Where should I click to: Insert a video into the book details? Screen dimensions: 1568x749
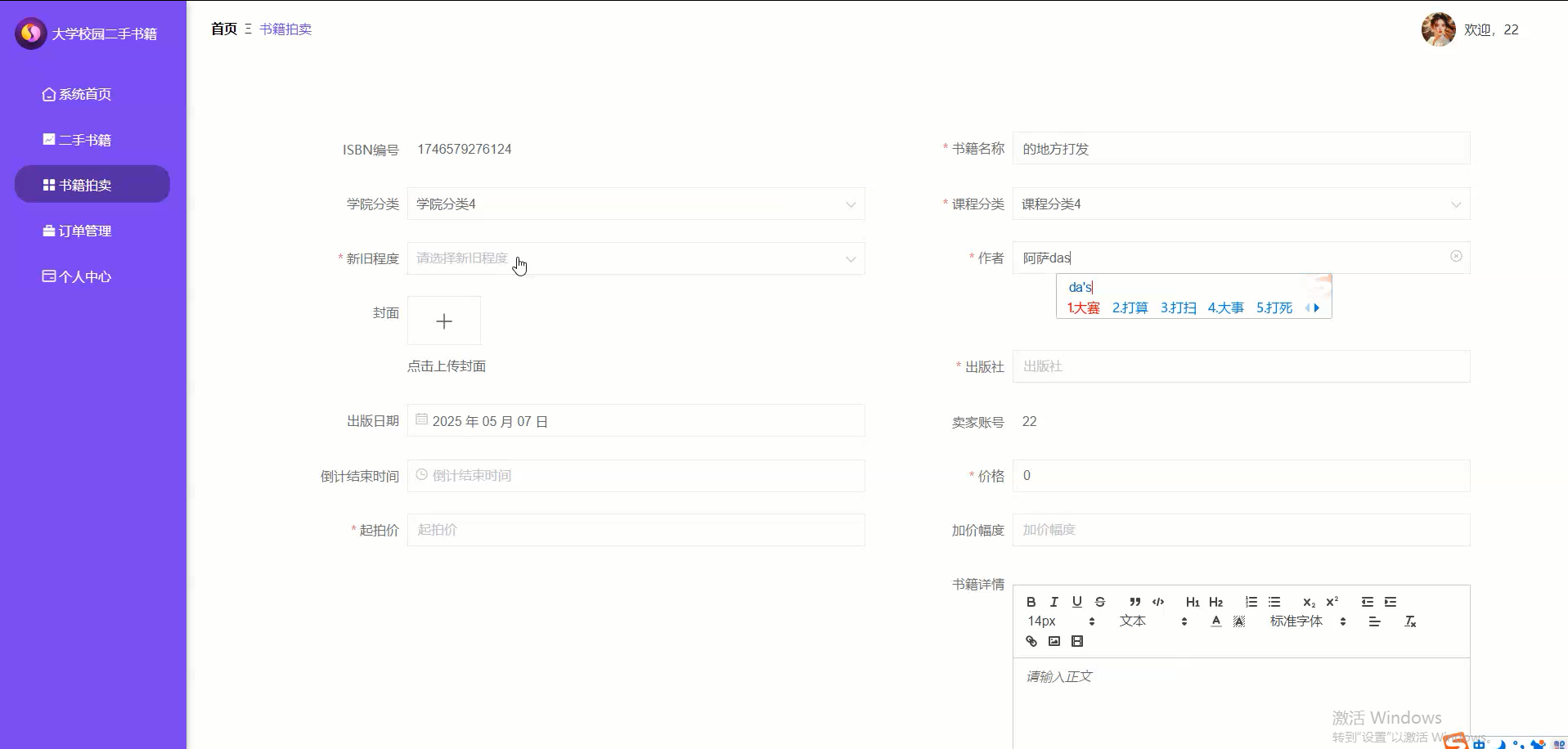pos(1077,641)
